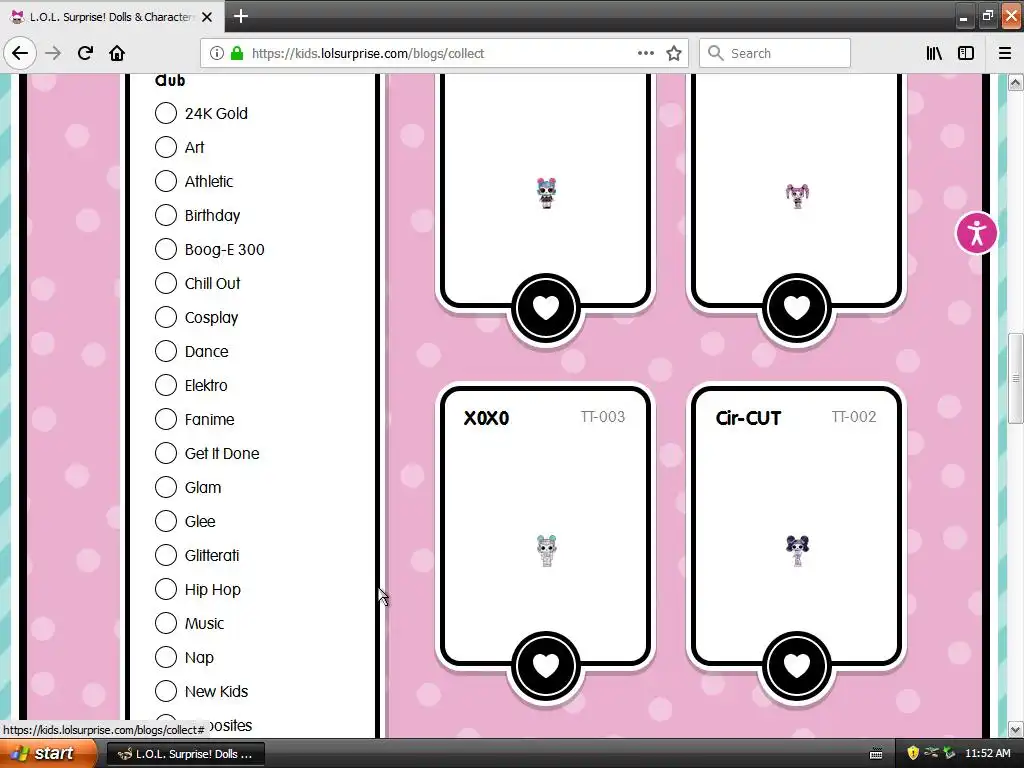Select the Fanime club radio button
This screenshot has height=768, width=1024.
166,419
